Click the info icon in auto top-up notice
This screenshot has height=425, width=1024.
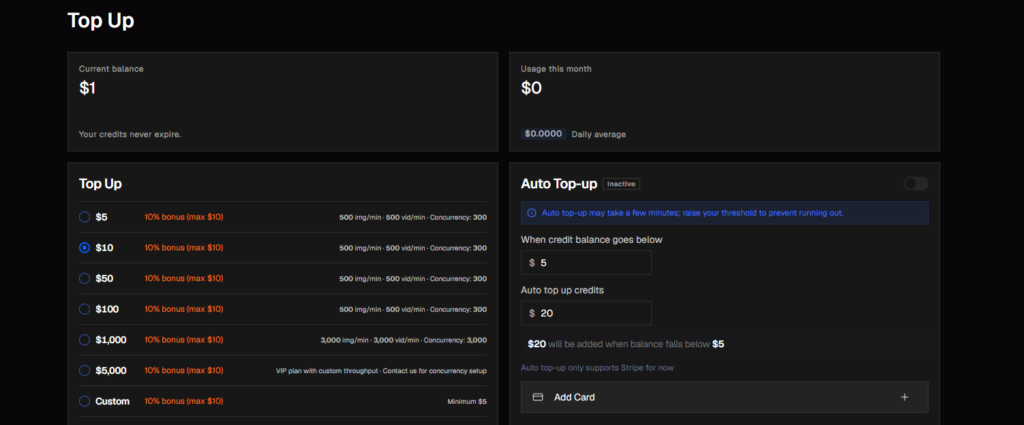(x=532, y=213)
